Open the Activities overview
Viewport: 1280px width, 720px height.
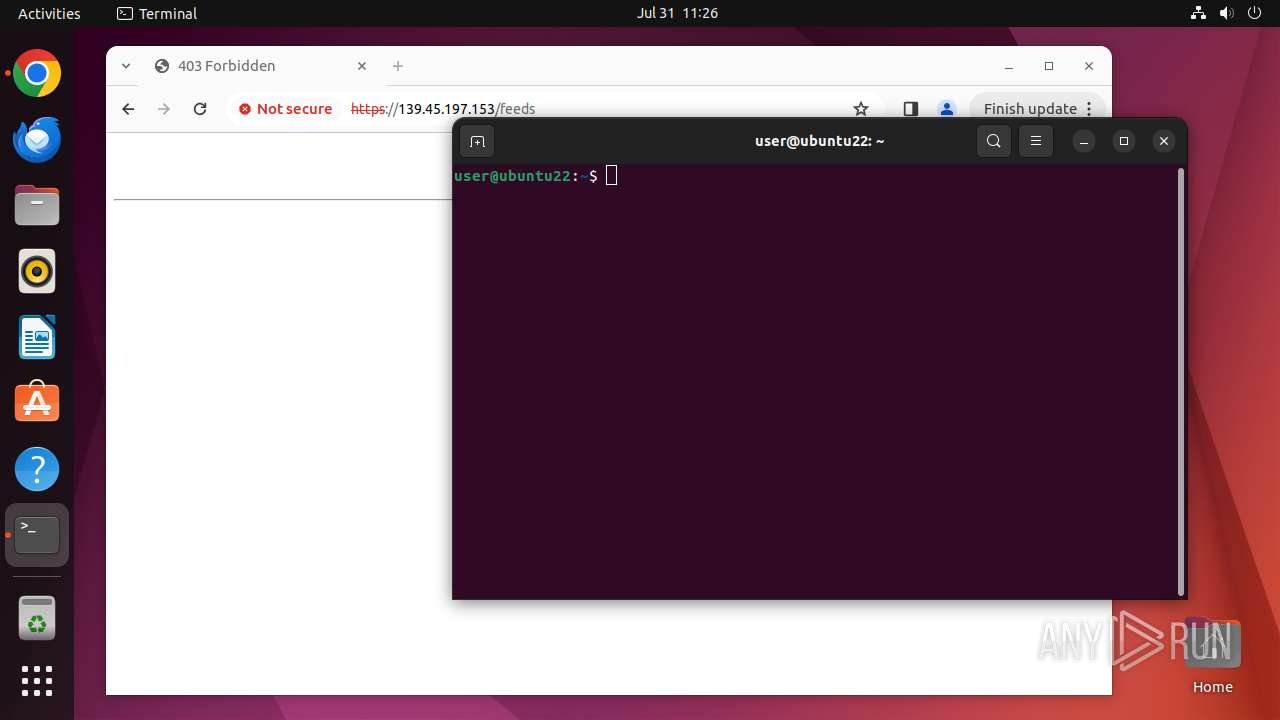[x=49, y=13]
